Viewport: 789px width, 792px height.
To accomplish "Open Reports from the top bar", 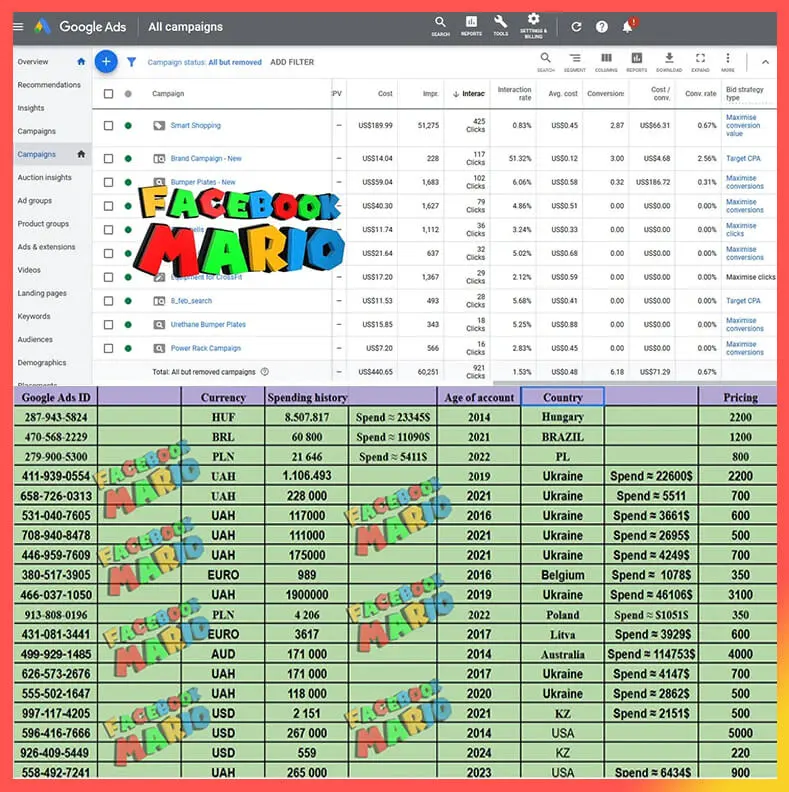I will 471,26.
